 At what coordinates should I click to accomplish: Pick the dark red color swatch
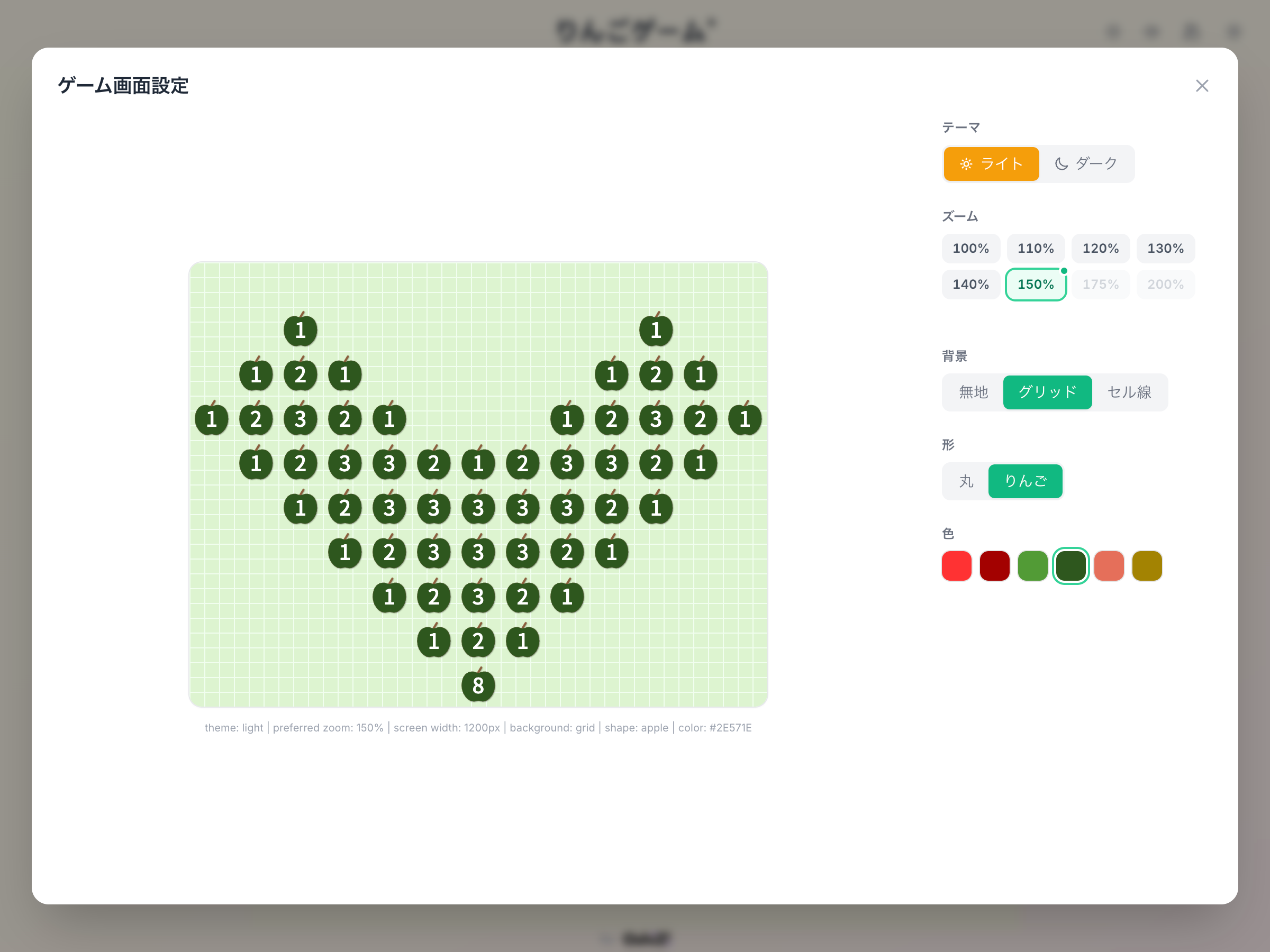(994, 566)
